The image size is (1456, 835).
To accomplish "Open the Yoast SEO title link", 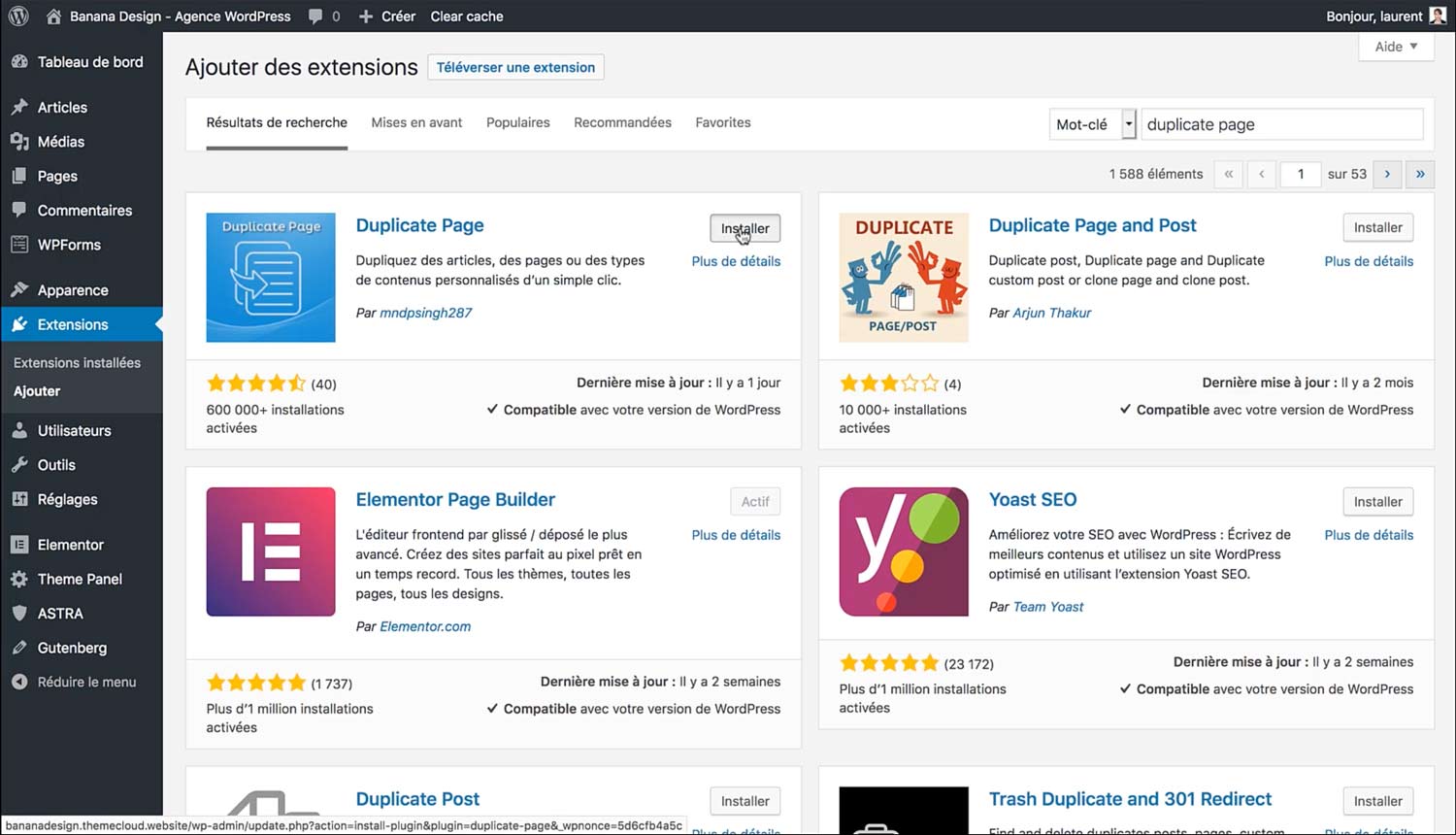I will (x=1033, y=499).
